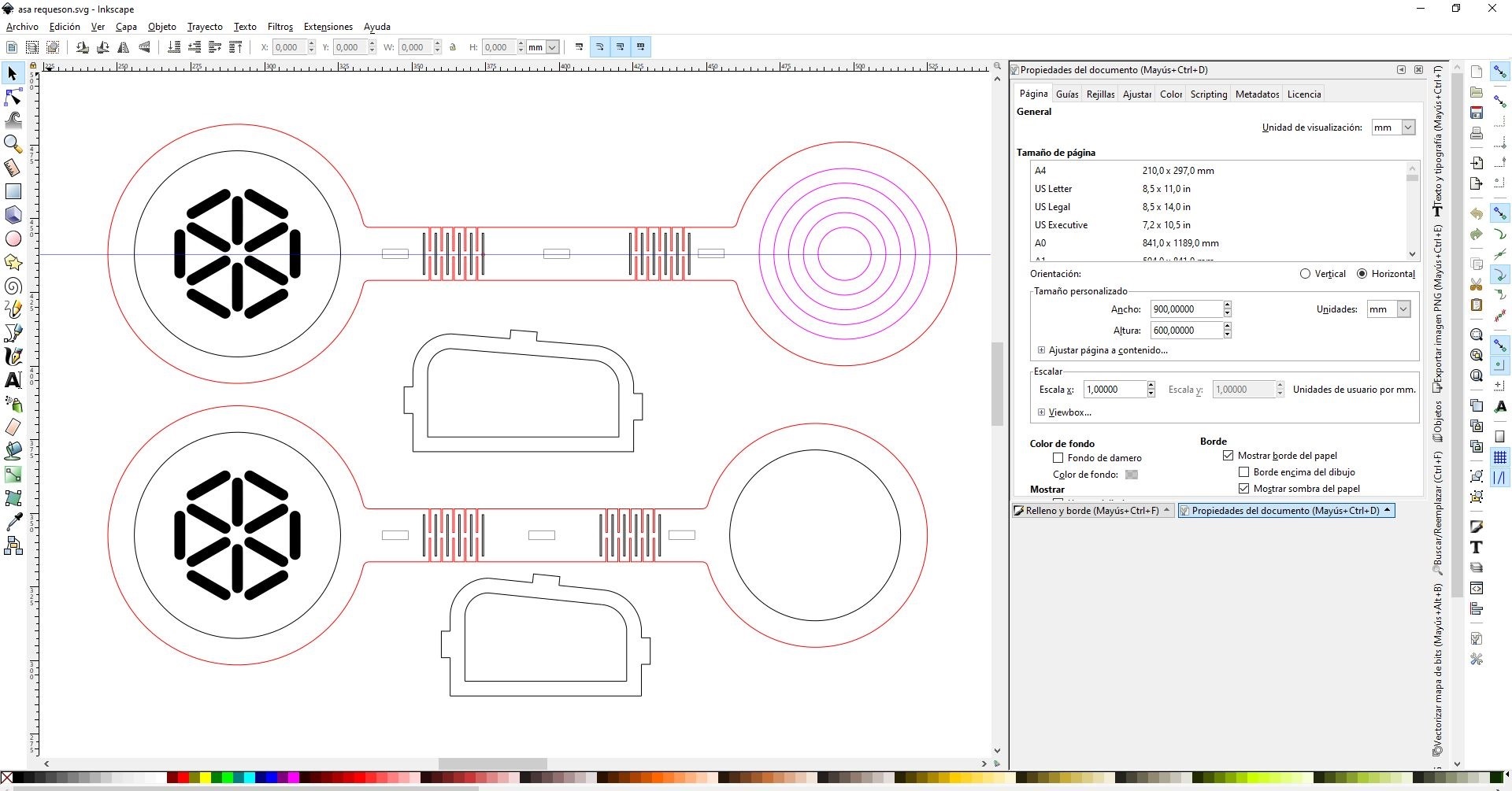Open the Extensiones menu

(328, 27)
